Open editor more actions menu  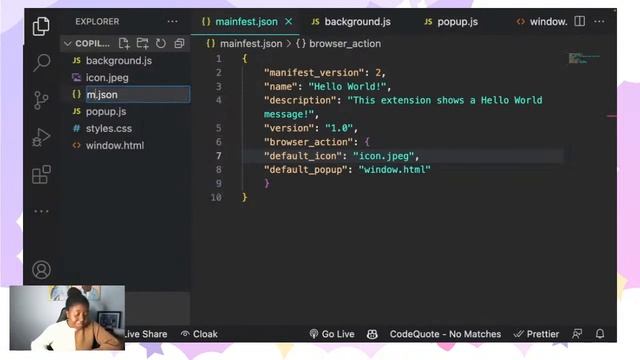tap(599, 21)
